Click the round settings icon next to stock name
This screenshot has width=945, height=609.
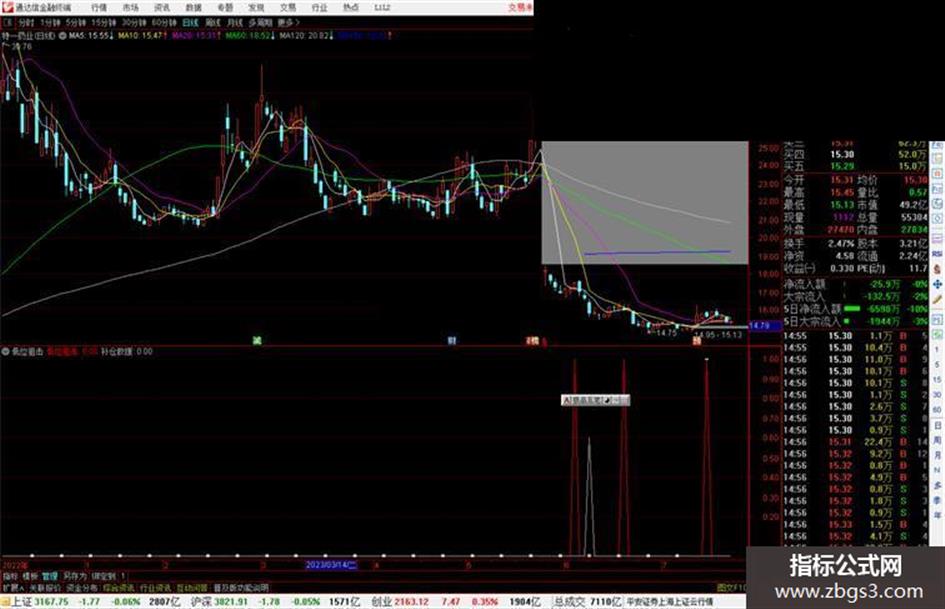click(63, 36)
